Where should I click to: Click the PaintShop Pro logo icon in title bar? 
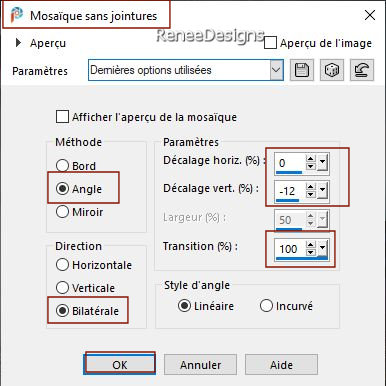pos(16,15)
